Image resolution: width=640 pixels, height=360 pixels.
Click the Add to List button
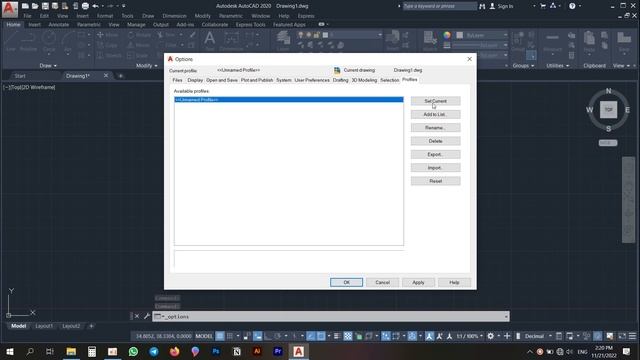436,114
